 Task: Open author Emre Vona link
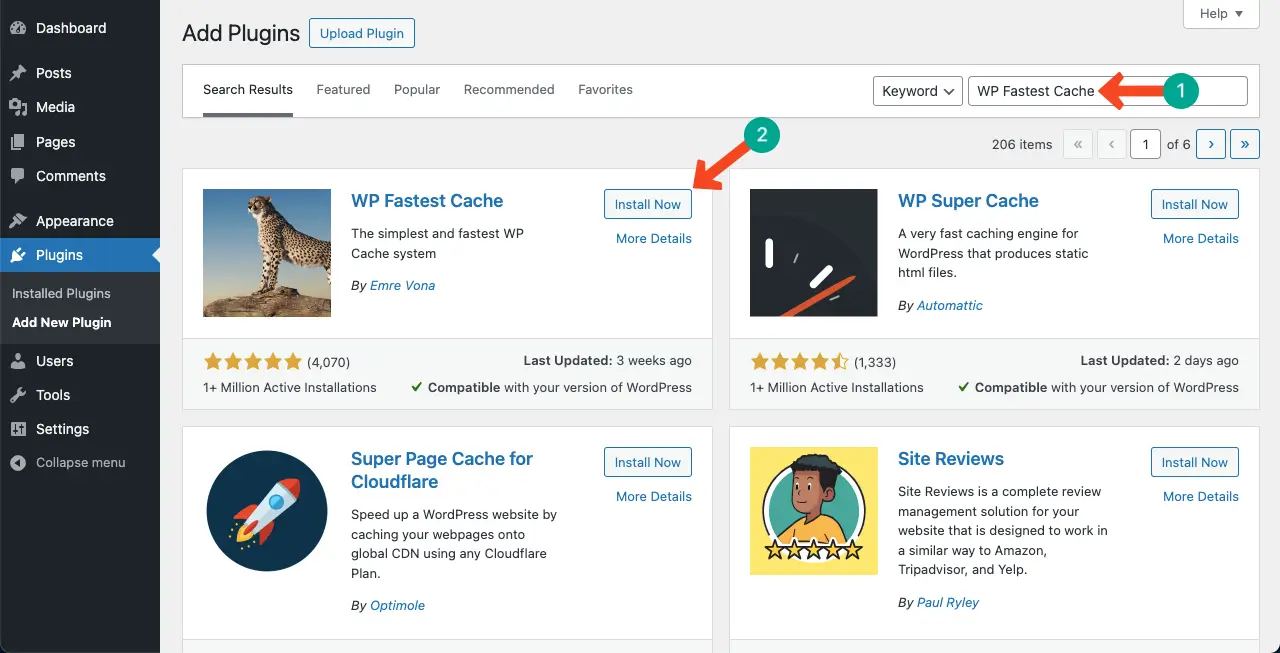(403, 286)
